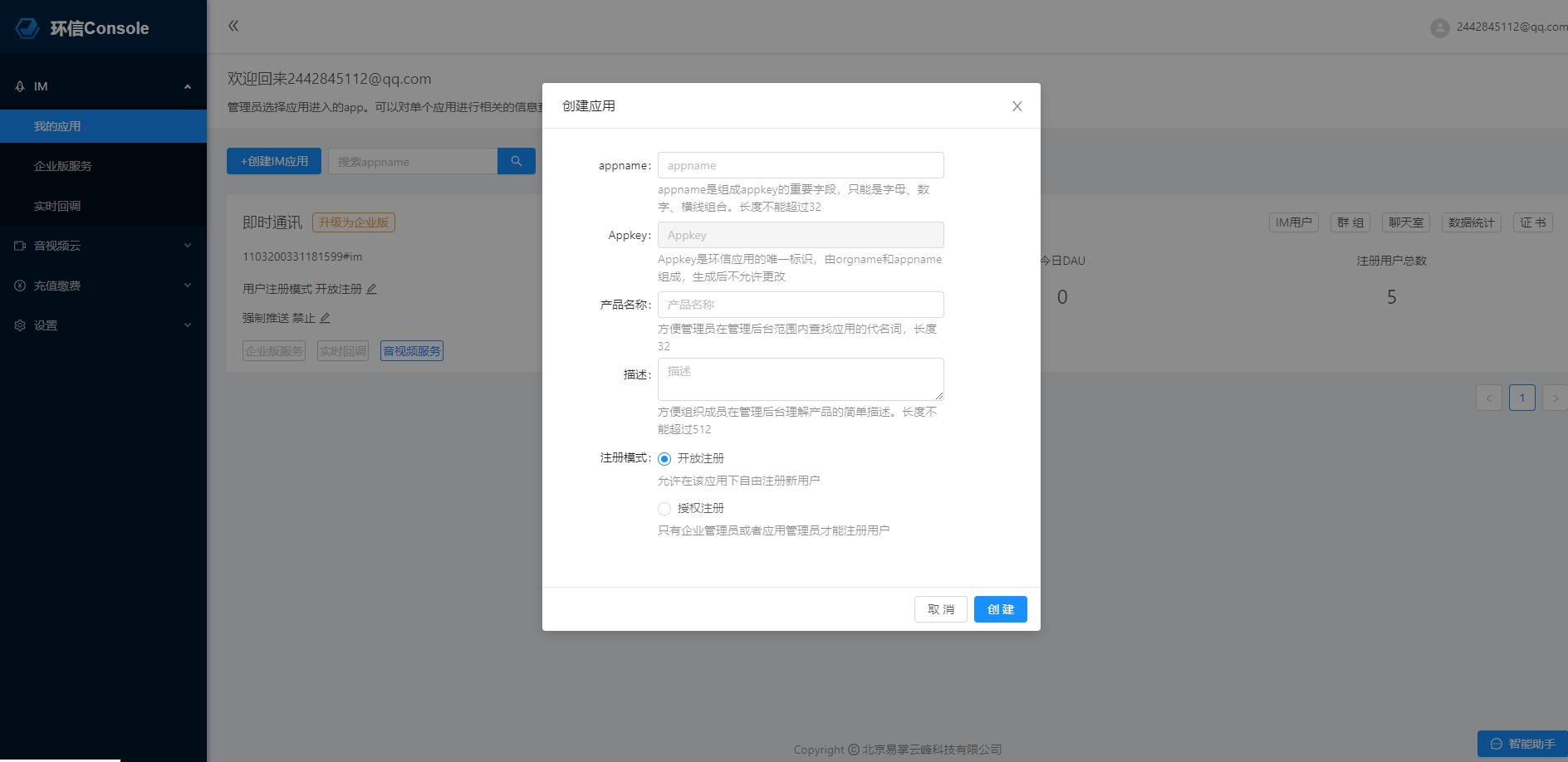This screenshot has width=1568, height=762.
Task: Close the 创建应用 dialog with the X
Action: coord(1017,106)
